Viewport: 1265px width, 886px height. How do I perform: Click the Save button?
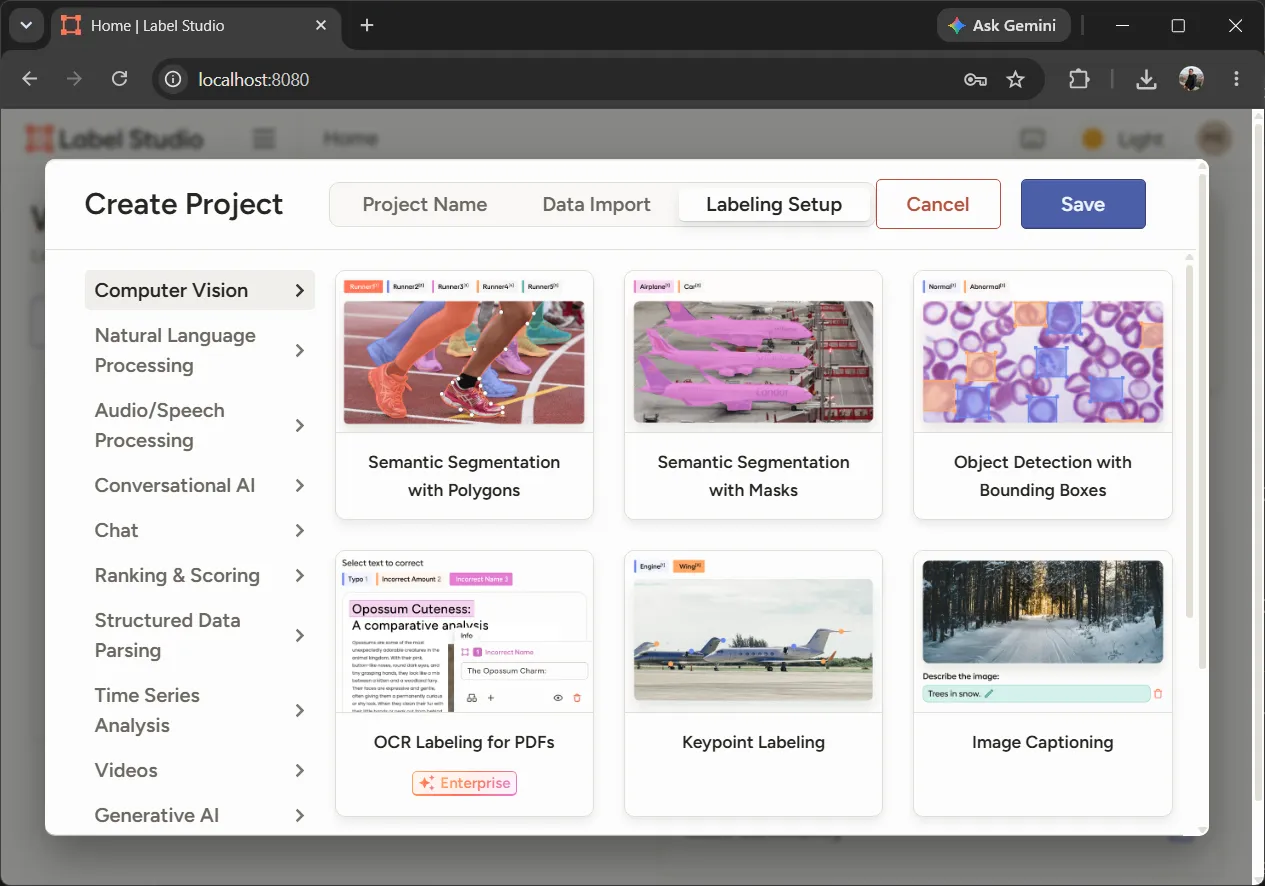coord(1083,204)
